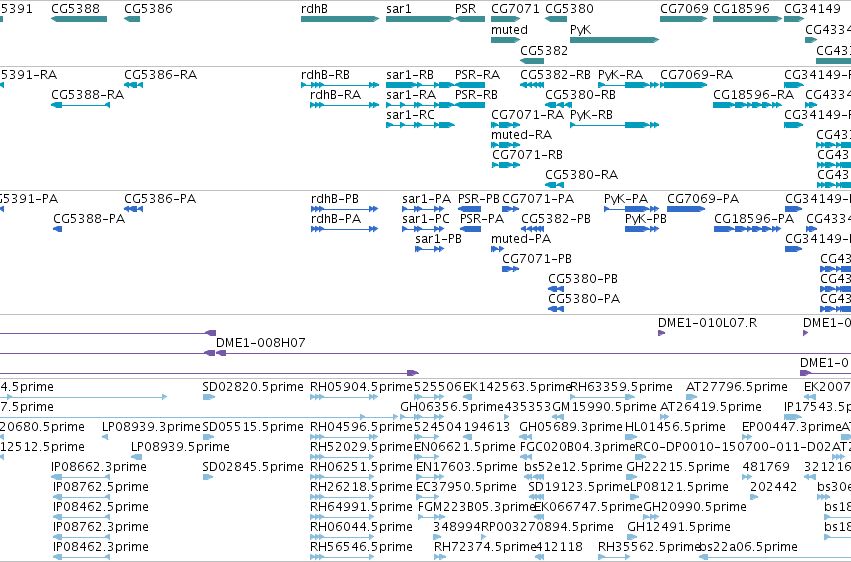Viewport: 851px width, 562px height.
Task: Open EST RH05904.5prime
Action: [x=344, y=397]
